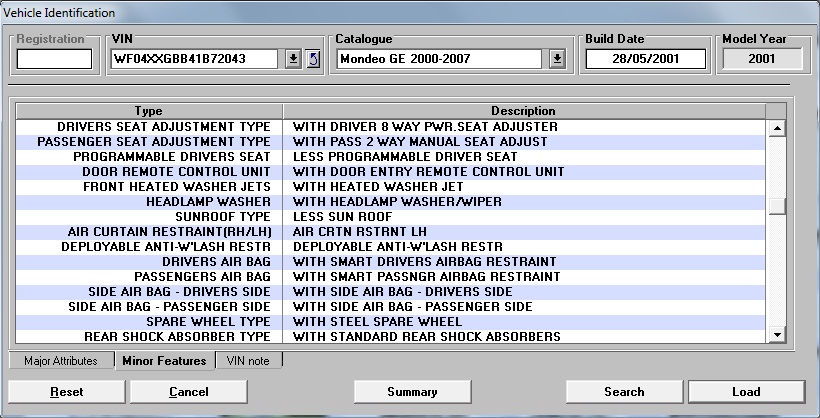Click the VIN input field

(x=196, y=59)
